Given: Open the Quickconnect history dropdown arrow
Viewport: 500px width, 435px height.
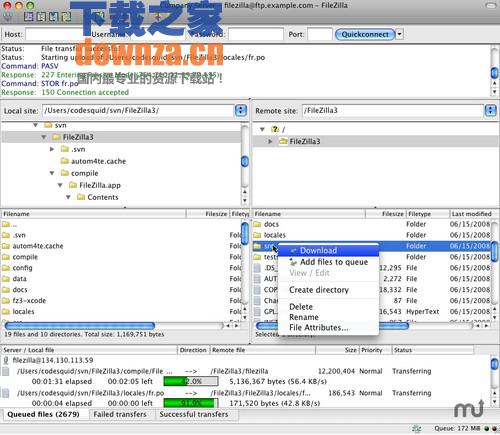Looking at the screenshot, I should tap(400, 34).
